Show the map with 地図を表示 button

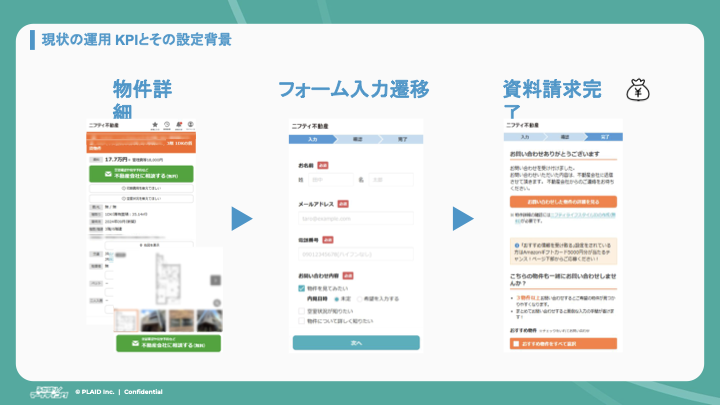pos(149,245)
